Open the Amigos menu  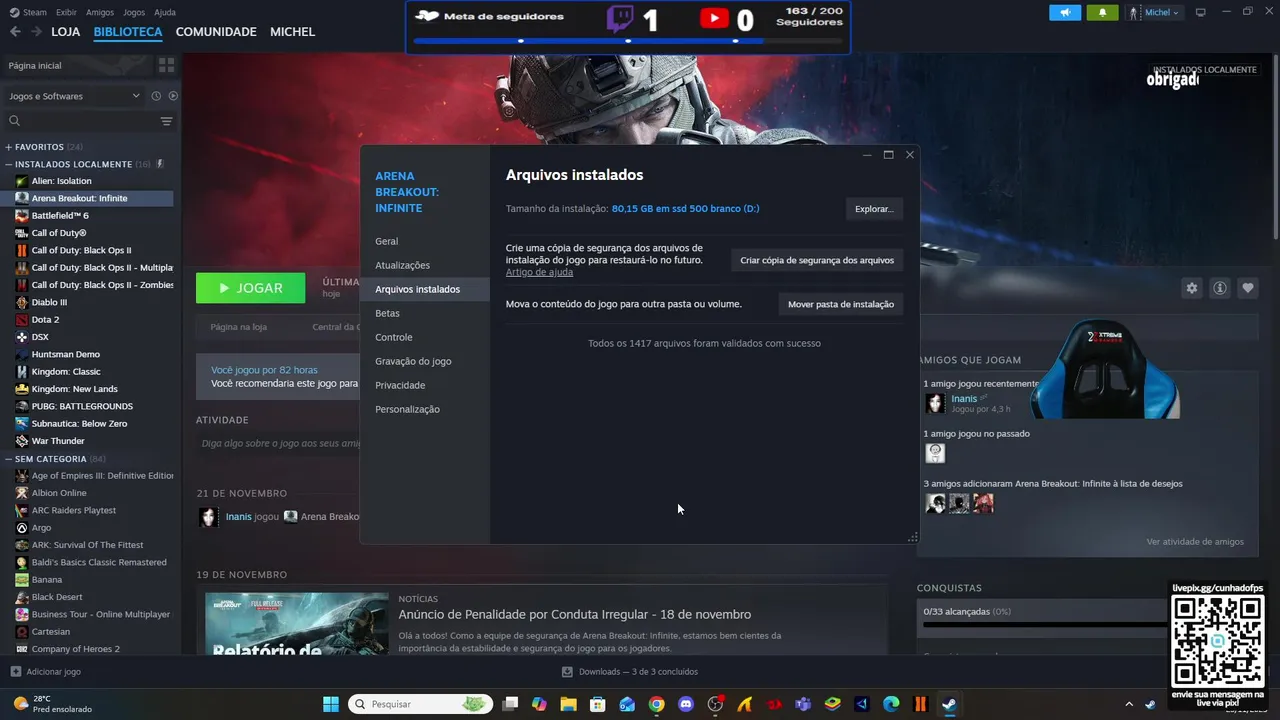coord(100,12)
